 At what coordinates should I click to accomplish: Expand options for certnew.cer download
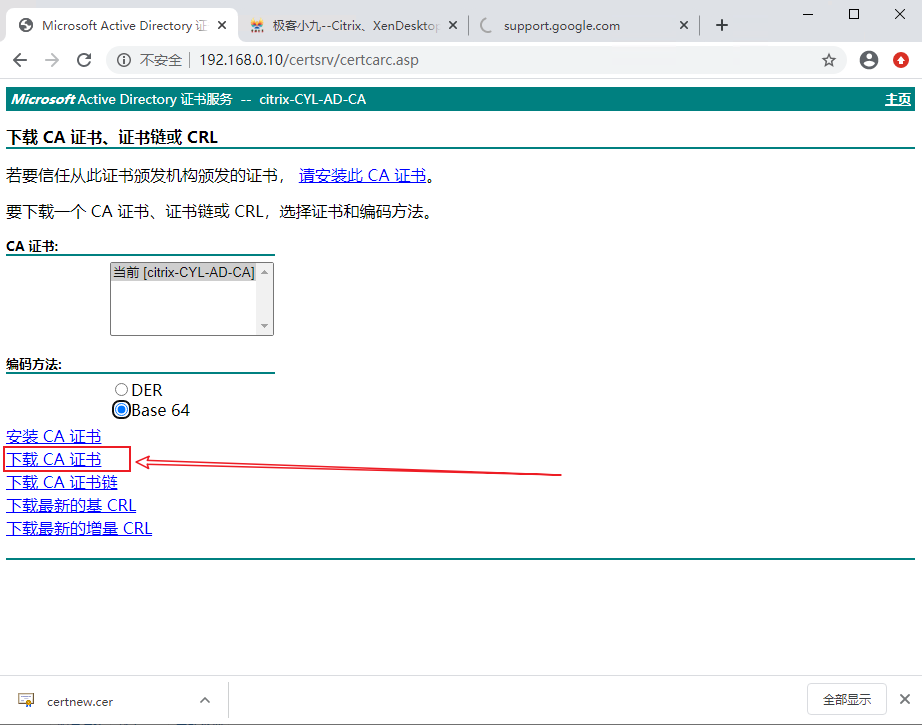pyautogui.click(x=205, y=700)
